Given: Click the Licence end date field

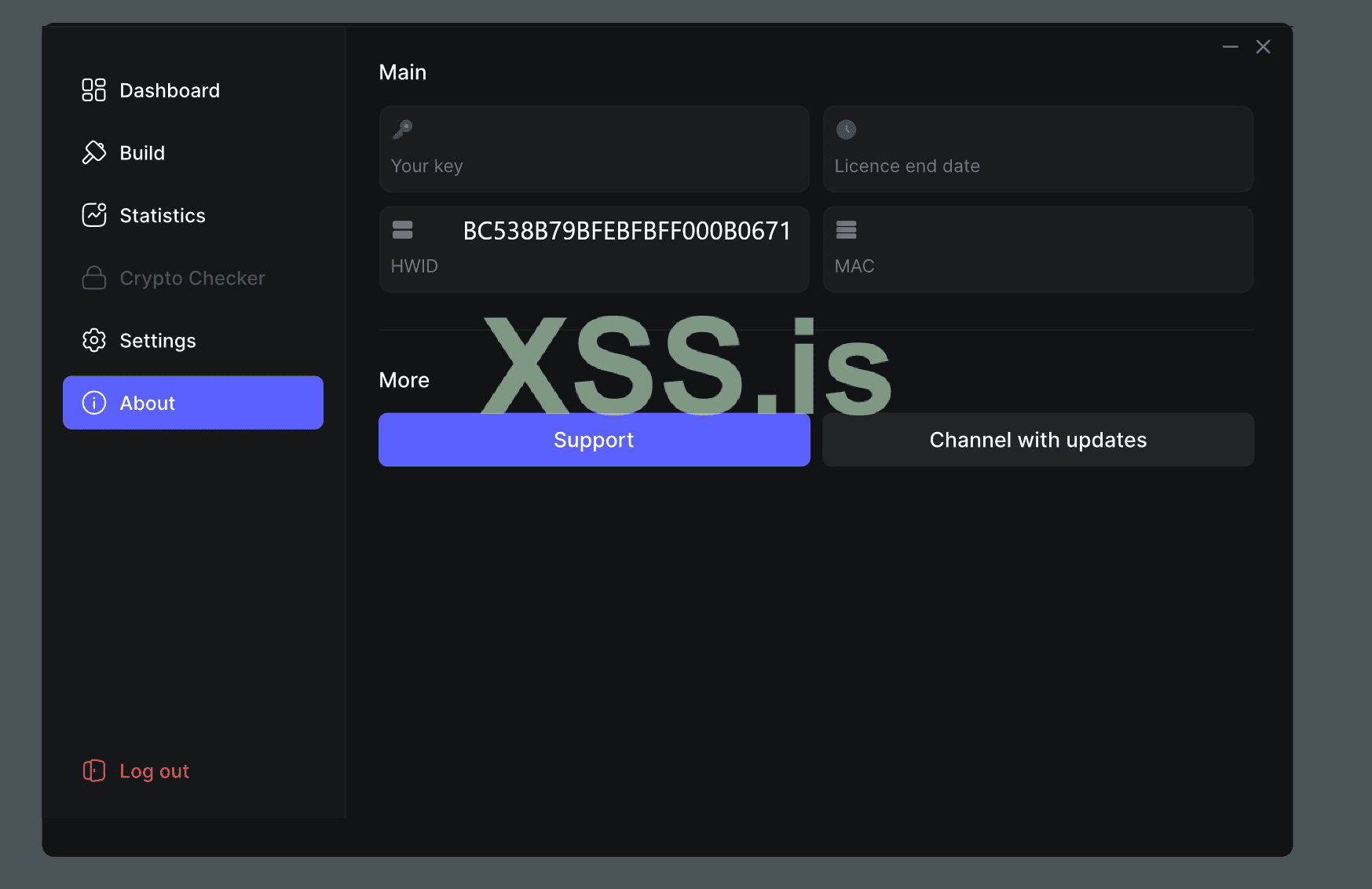Looking at the screenshot, I should click(x=1037, y=149).
